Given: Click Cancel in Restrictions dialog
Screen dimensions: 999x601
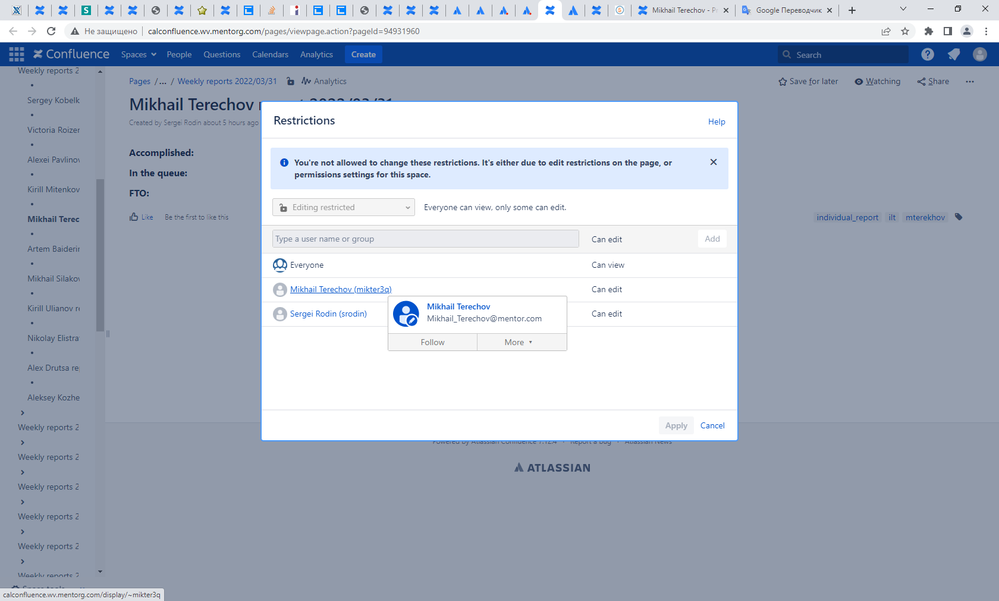Looking at the screenshot, I should [x=712, y=426].
